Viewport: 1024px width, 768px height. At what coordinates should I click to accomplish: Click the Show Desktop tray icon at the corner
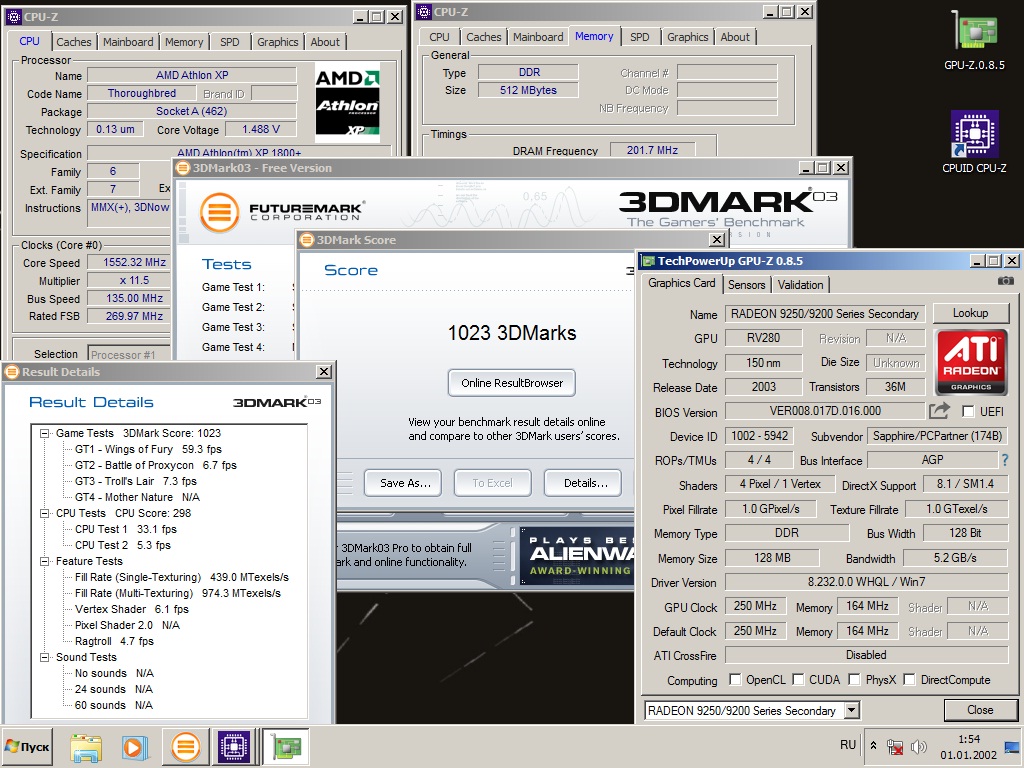(x=1013, y=747)
